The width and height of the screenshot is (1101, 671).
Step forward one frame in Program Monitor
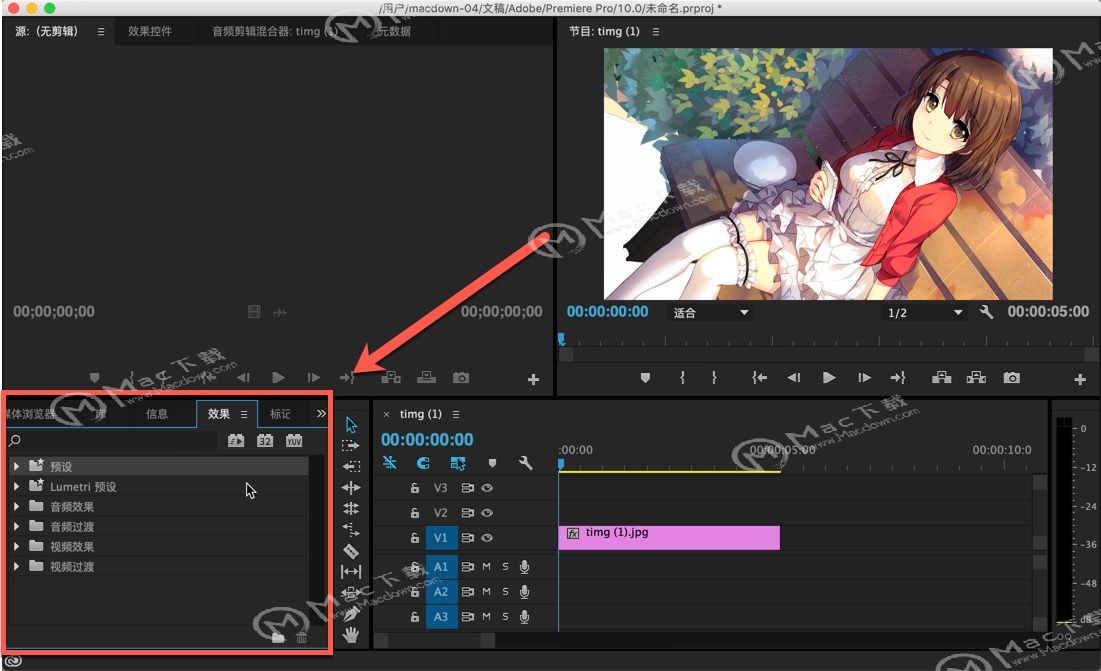click(864, 378)
